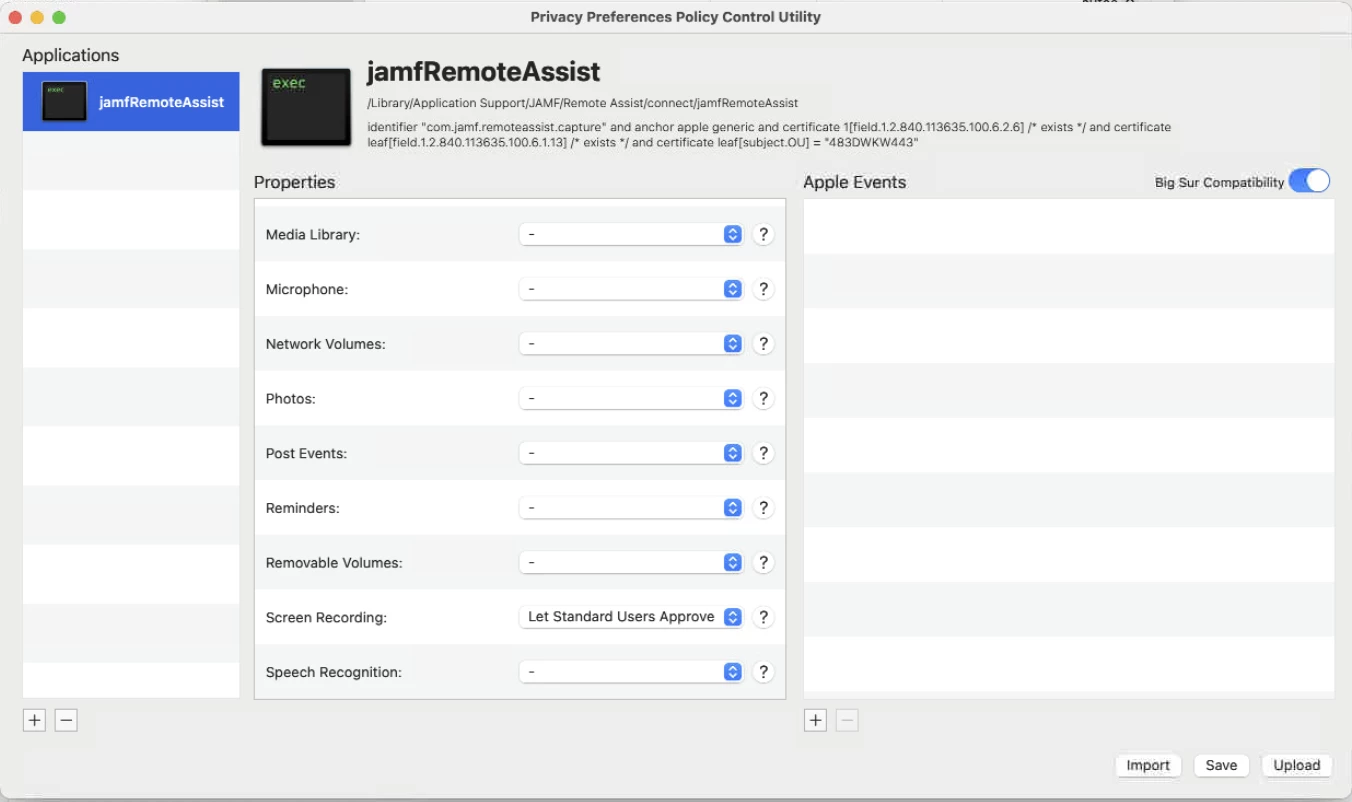Click help icon for Speech Recognition
Image resolution: width=1352 pixels, height=802 pixels.
(x=763, y=672)
